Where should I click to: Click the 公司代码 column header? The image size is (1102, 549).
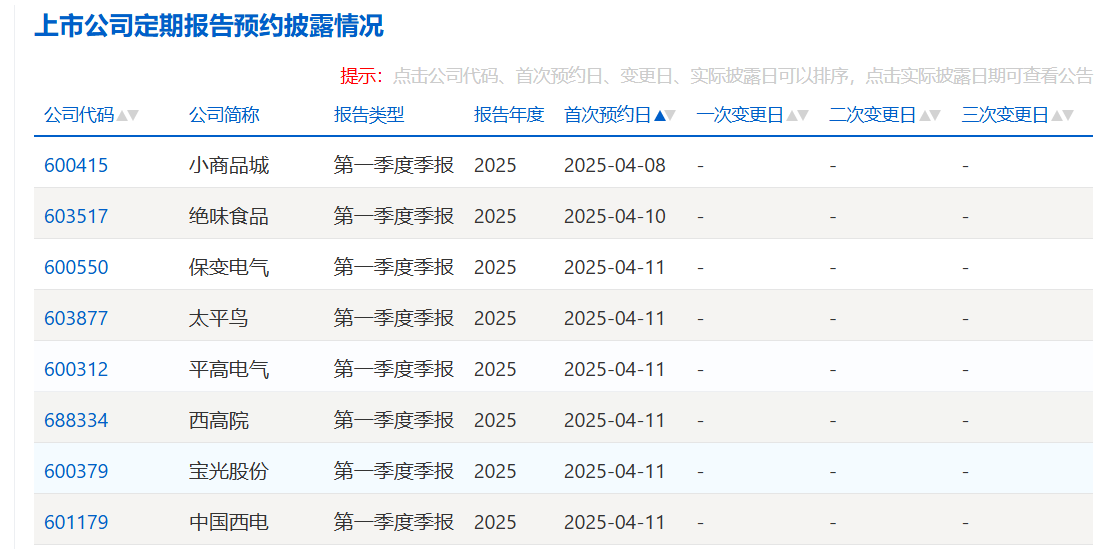tap(79, 115)
